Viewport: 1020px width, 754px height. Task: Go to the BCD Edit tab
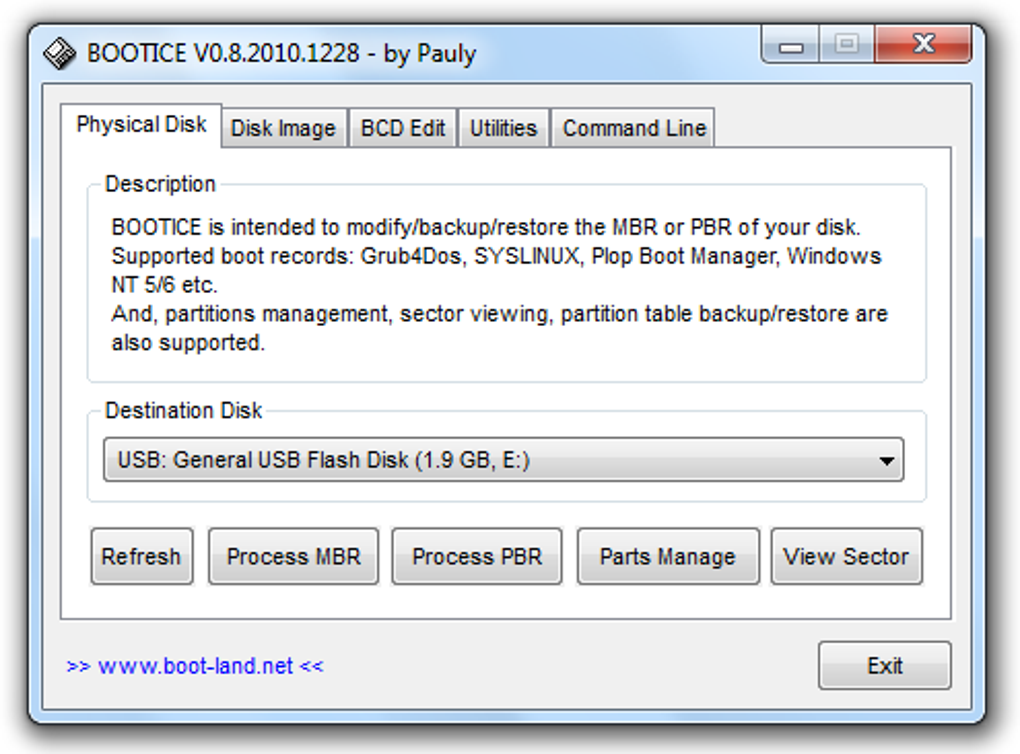point(403,129)
